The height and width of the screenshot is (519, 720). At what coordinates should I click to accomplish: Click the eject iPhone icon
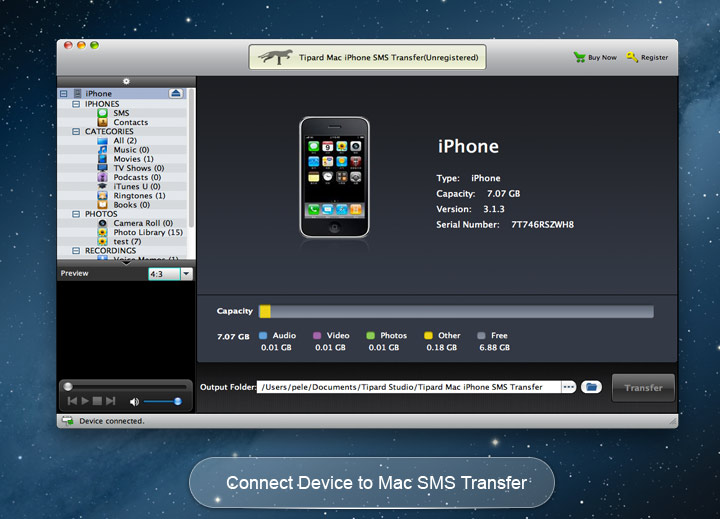pos(176,93)
